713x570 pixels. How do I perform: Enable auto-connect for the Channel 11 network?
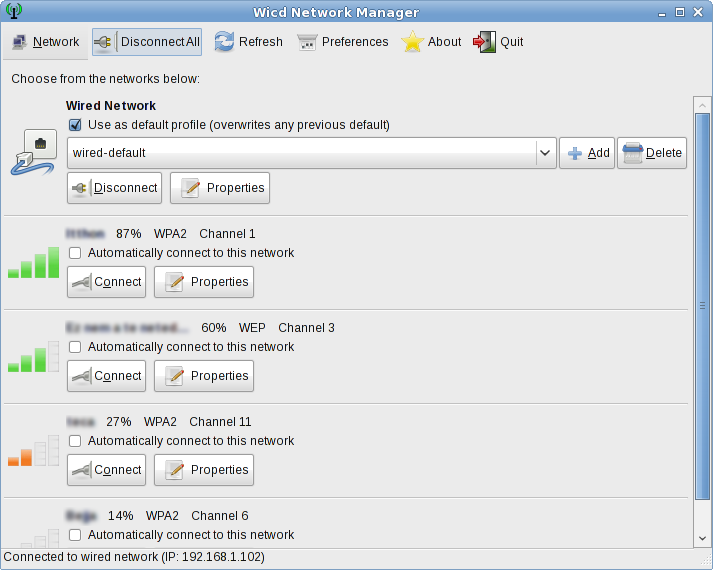pyautogui.click(x=75, y=441)
